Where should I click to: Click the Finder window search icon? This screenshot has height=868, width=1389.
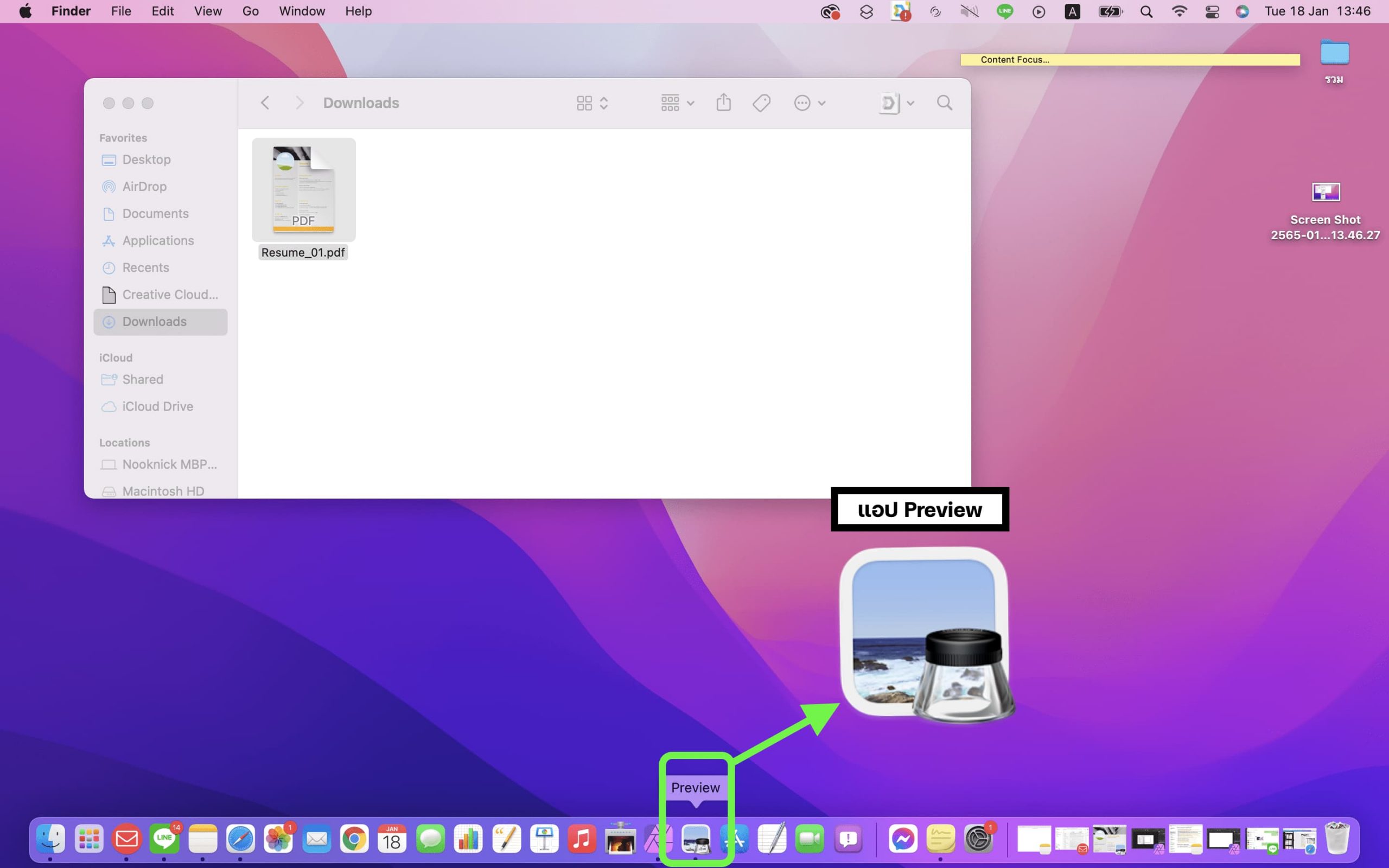[944, 103]
